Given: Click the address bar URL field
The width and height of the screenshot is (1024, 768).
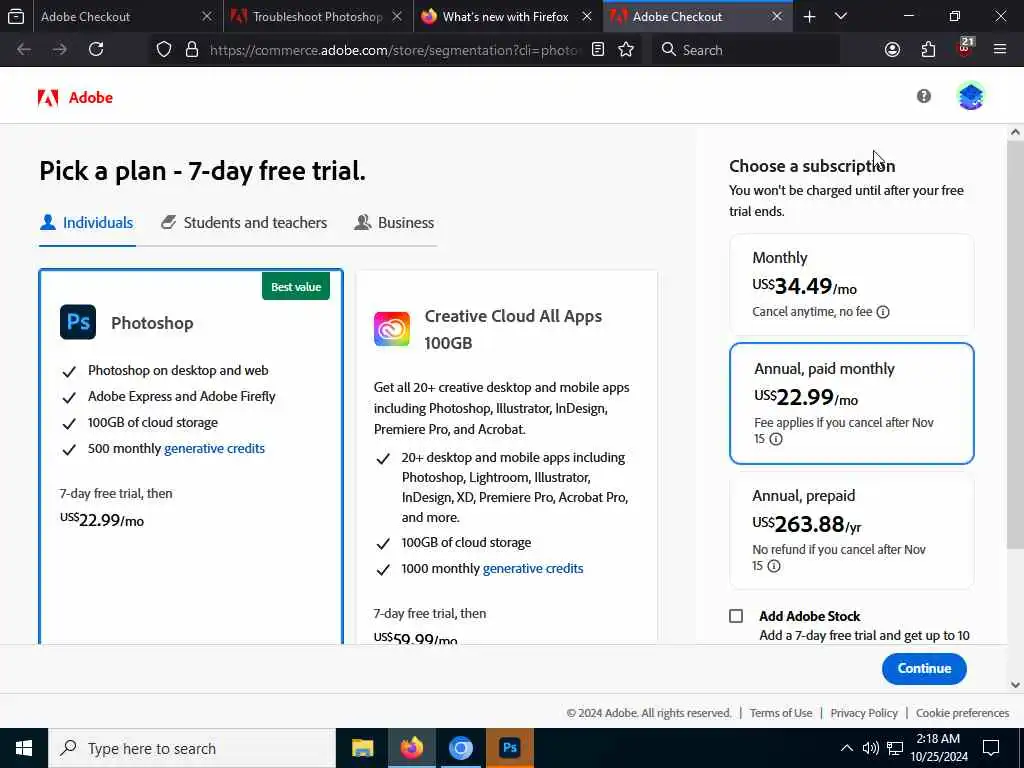Looking at the screenshot, I should click(x=394, y=50).
